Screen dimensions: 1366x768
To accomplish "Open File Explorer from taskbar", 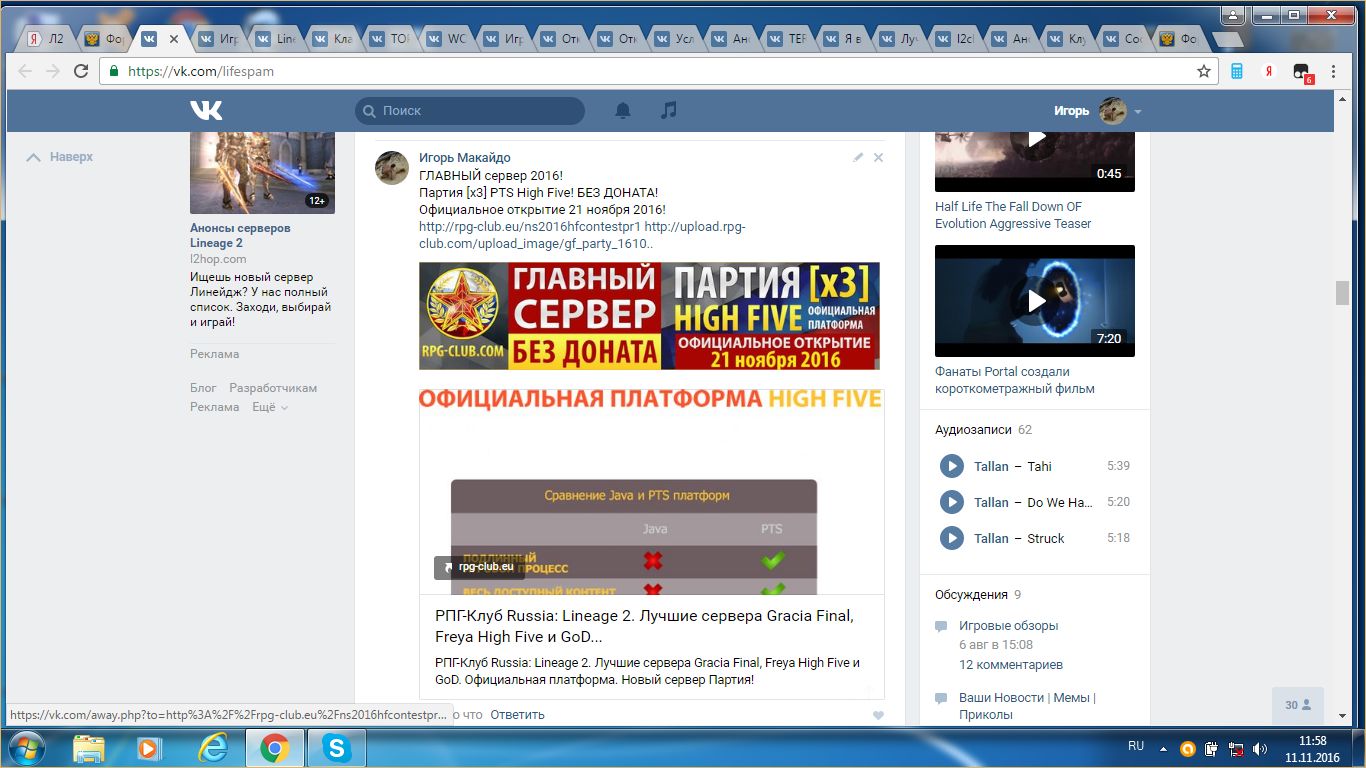I will (x=89, y=748).
